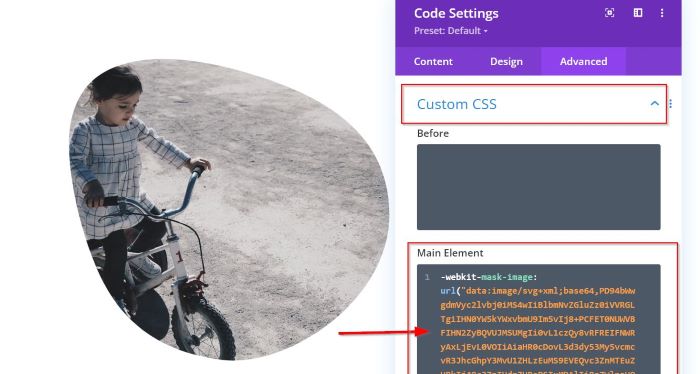Click the -webkit-mask-image property text
Screen dimensions: 700x374
point(488,277)
